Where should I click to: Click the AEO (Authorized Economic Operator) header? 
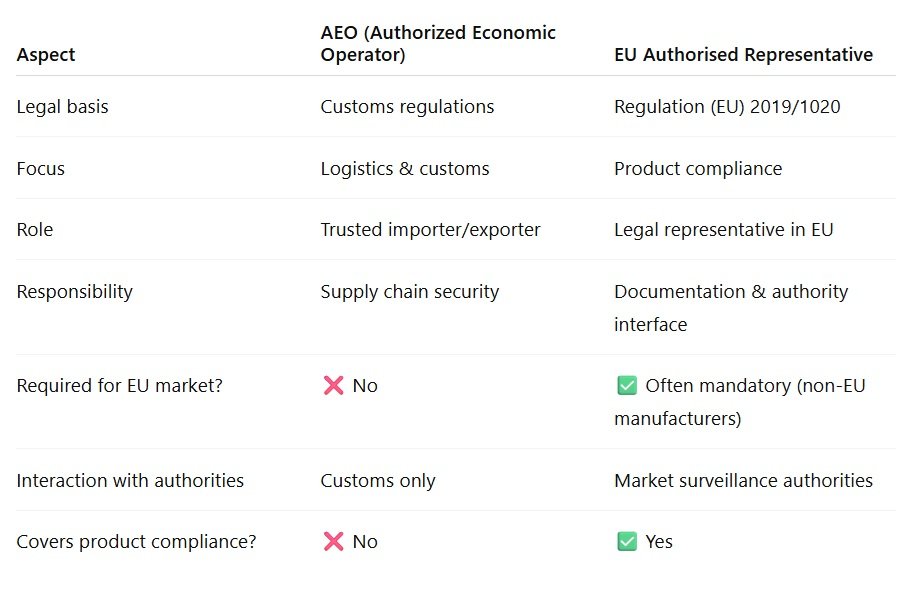coord(438,44)
